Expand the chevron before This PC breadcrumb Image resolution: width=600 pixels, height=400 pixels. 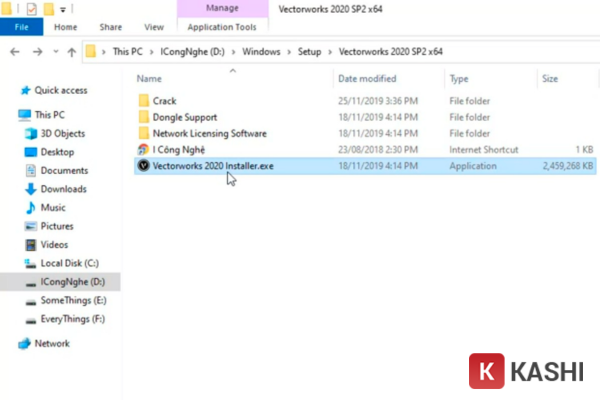[x=103, y=52]
